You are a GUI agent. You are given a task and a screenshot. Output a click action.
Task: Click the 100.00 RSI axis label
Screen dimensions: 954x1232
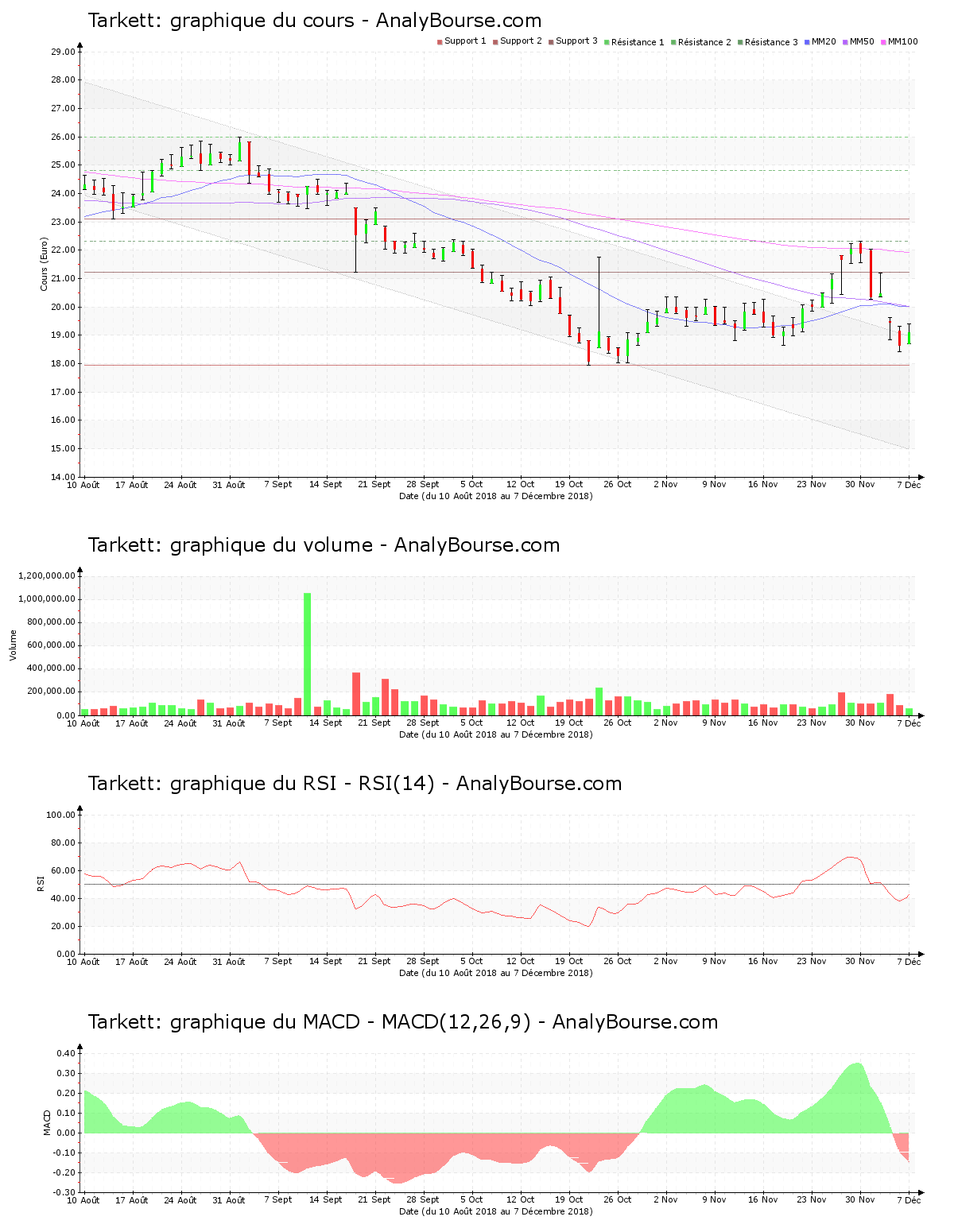pyautogui.click(x=60, y=815)
